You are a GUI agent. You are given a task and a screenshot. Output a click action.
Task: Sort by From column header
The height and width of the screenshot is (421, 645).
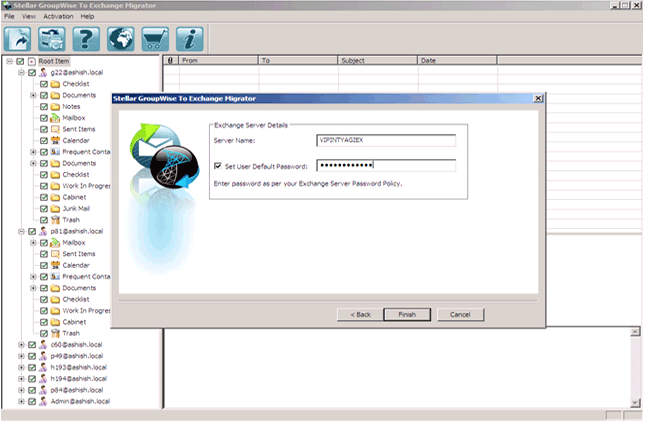pyautogui.click(x=218, y=60)
